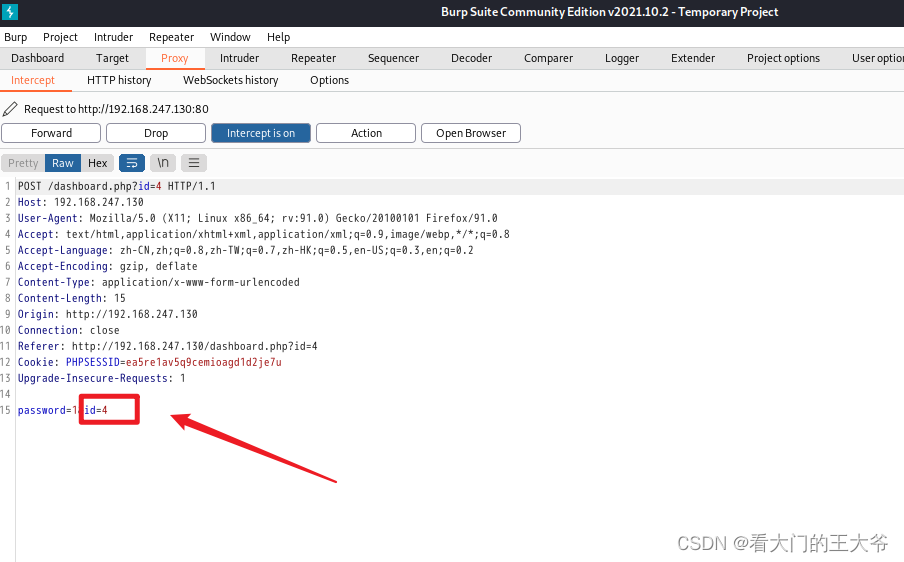
Task: Click the Content-Type header line
Action: coord(159,282)
